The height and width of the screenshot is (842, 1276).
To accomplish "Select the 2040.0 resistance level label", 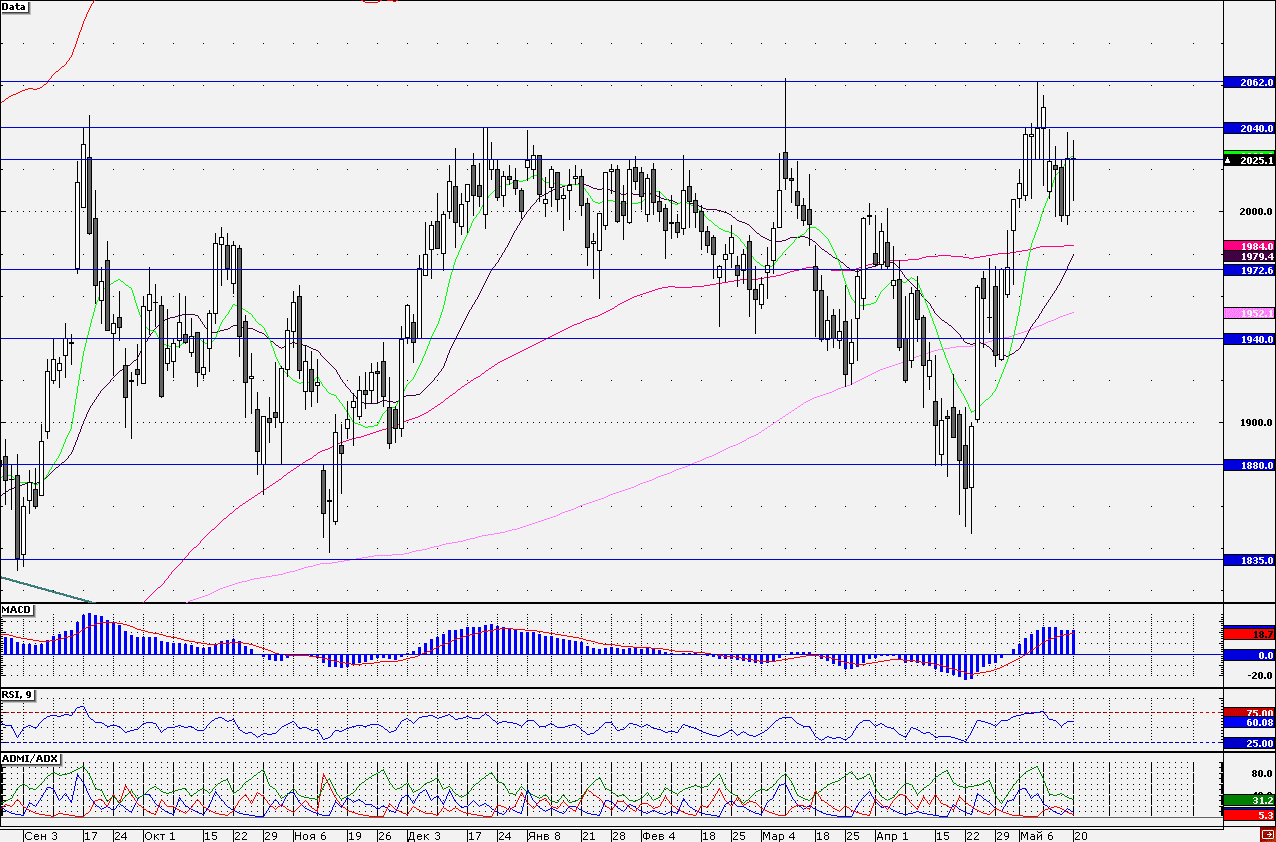I will (1250, 128).
